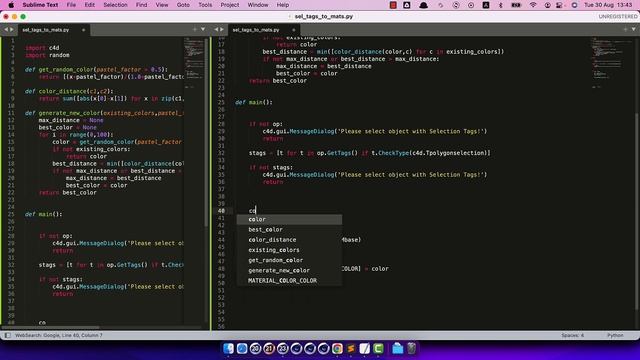Click the left pane horizontal scrollbar

click(51, 327)
